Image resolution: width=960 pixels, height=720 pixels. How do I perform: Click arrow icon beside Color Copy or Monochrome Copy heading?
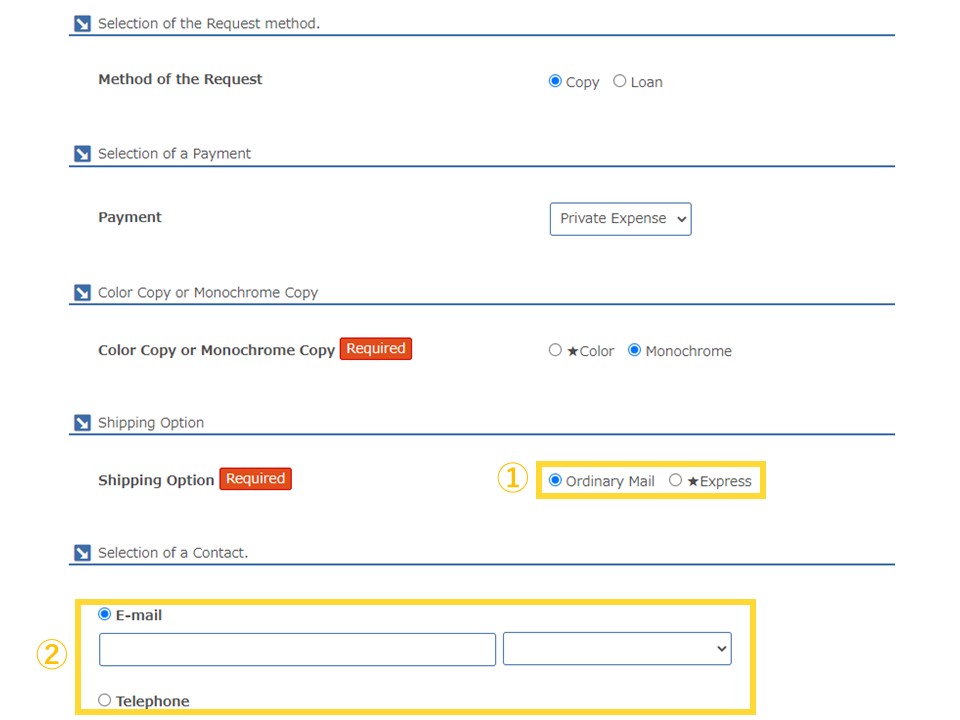82,293
